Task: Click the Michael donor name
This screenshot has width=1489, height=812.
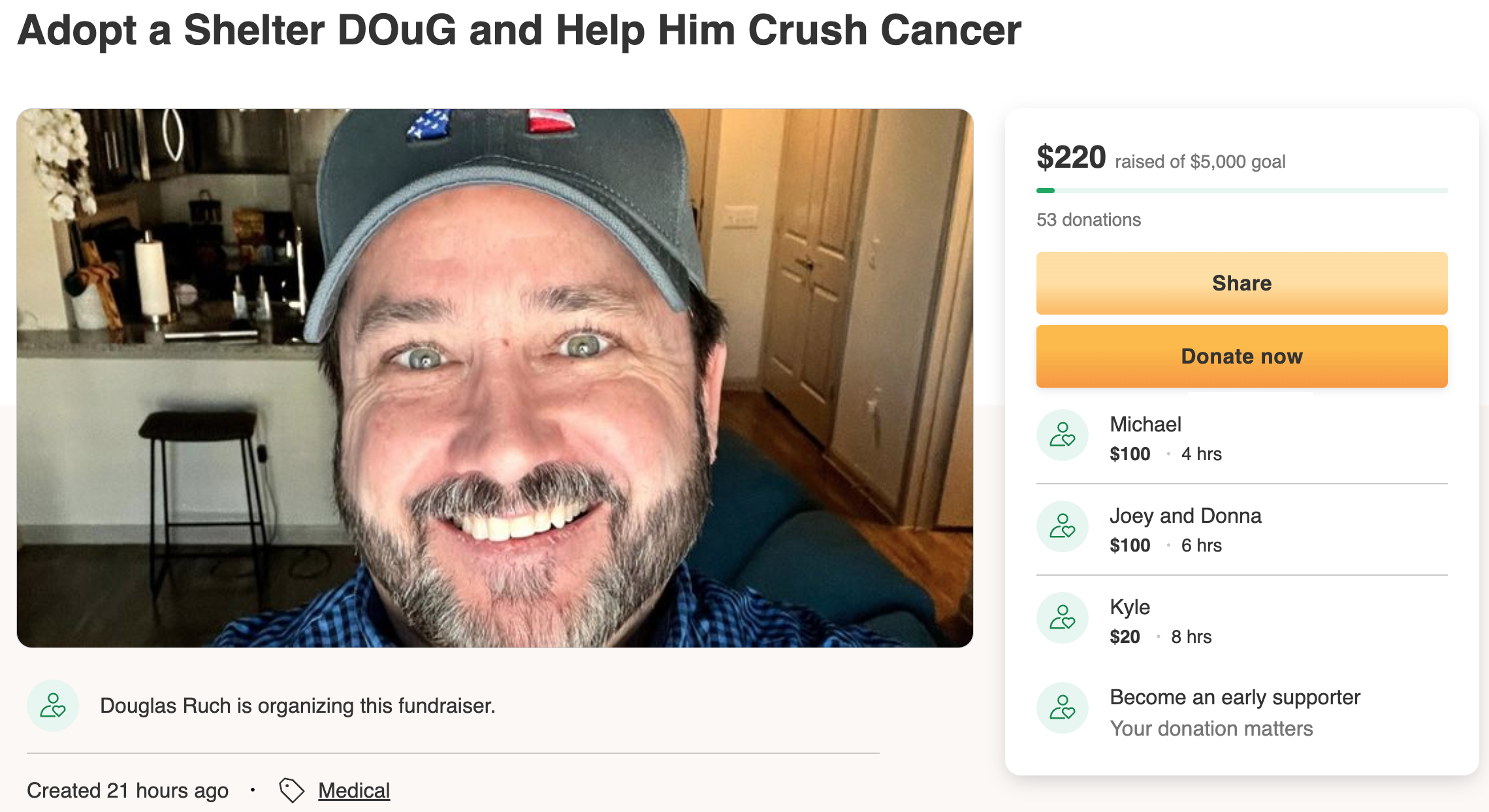Action: (x=1145, y=424)
